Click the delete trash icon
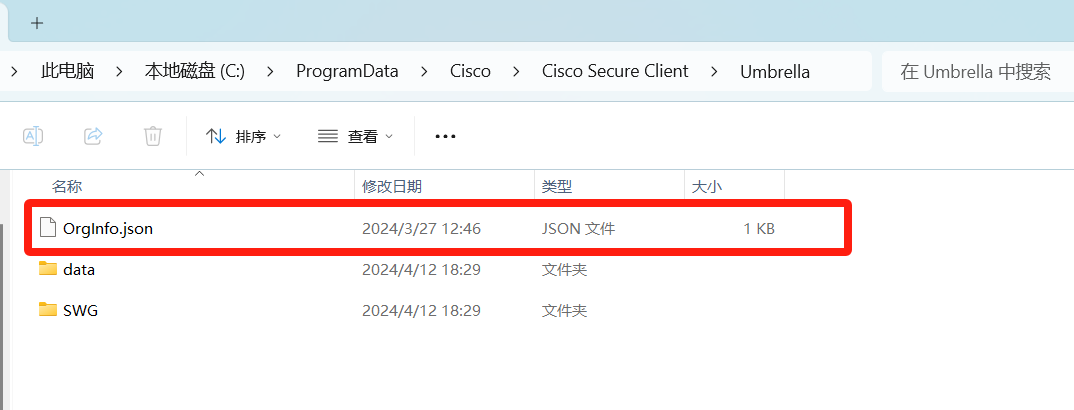Viewport: 1074px width, 410px height. click(x=152, y=136)
